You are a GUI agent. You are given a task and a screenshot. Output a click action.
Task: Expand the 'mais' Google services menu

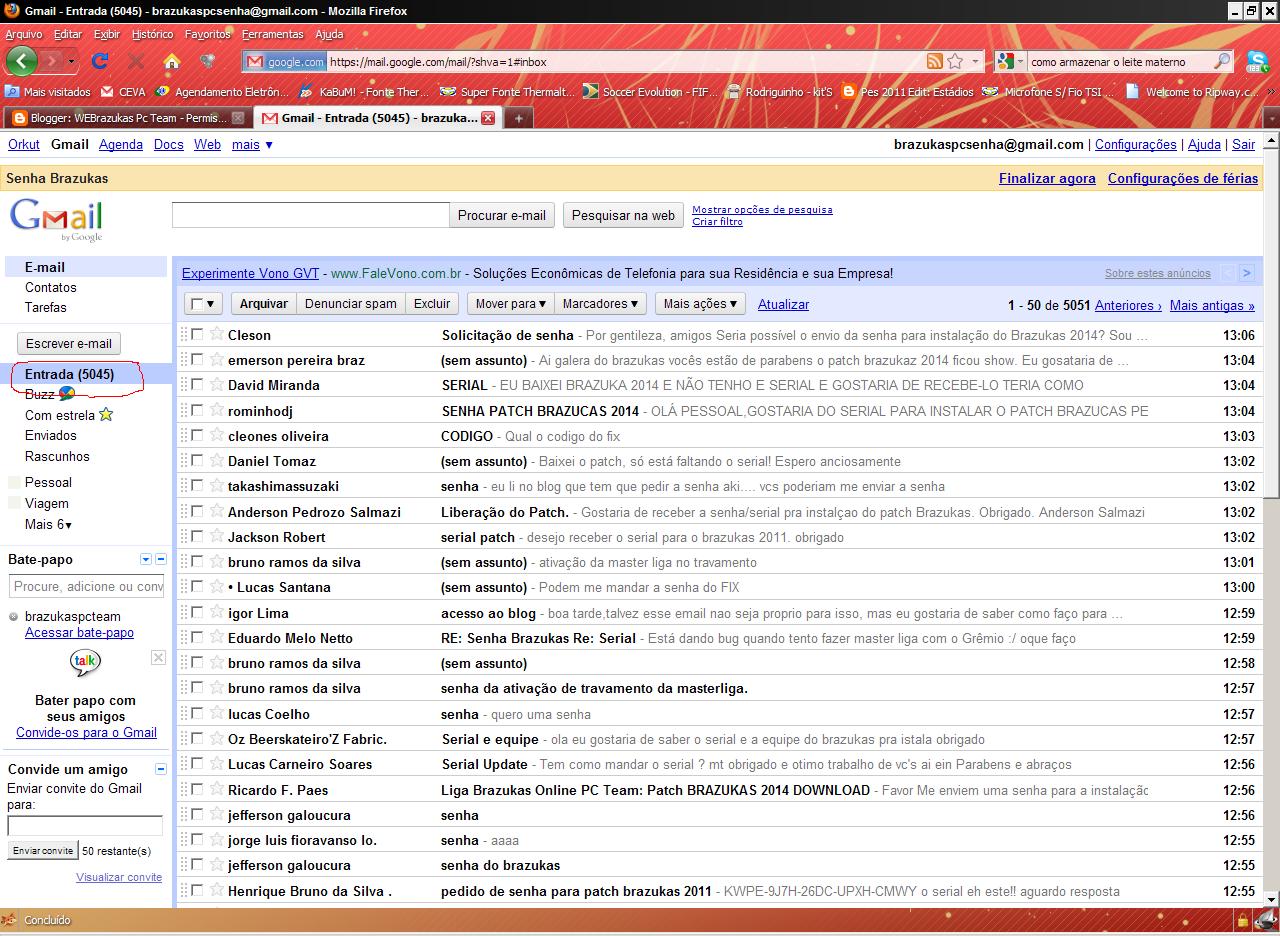[252, 144]
